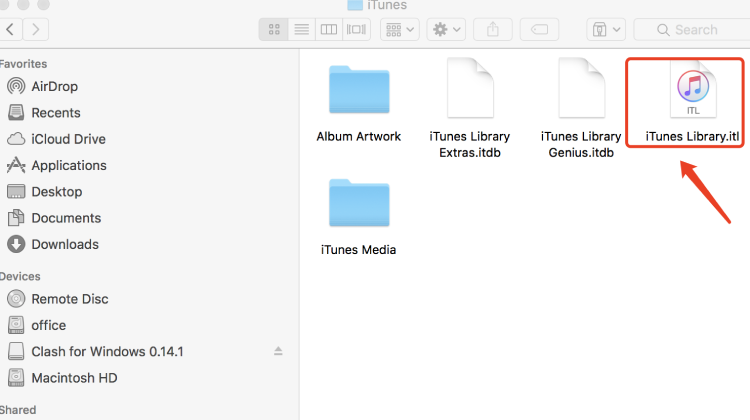Click the Macintosh HD drive icon
The image size is (750, 420).
pos(16,378)
